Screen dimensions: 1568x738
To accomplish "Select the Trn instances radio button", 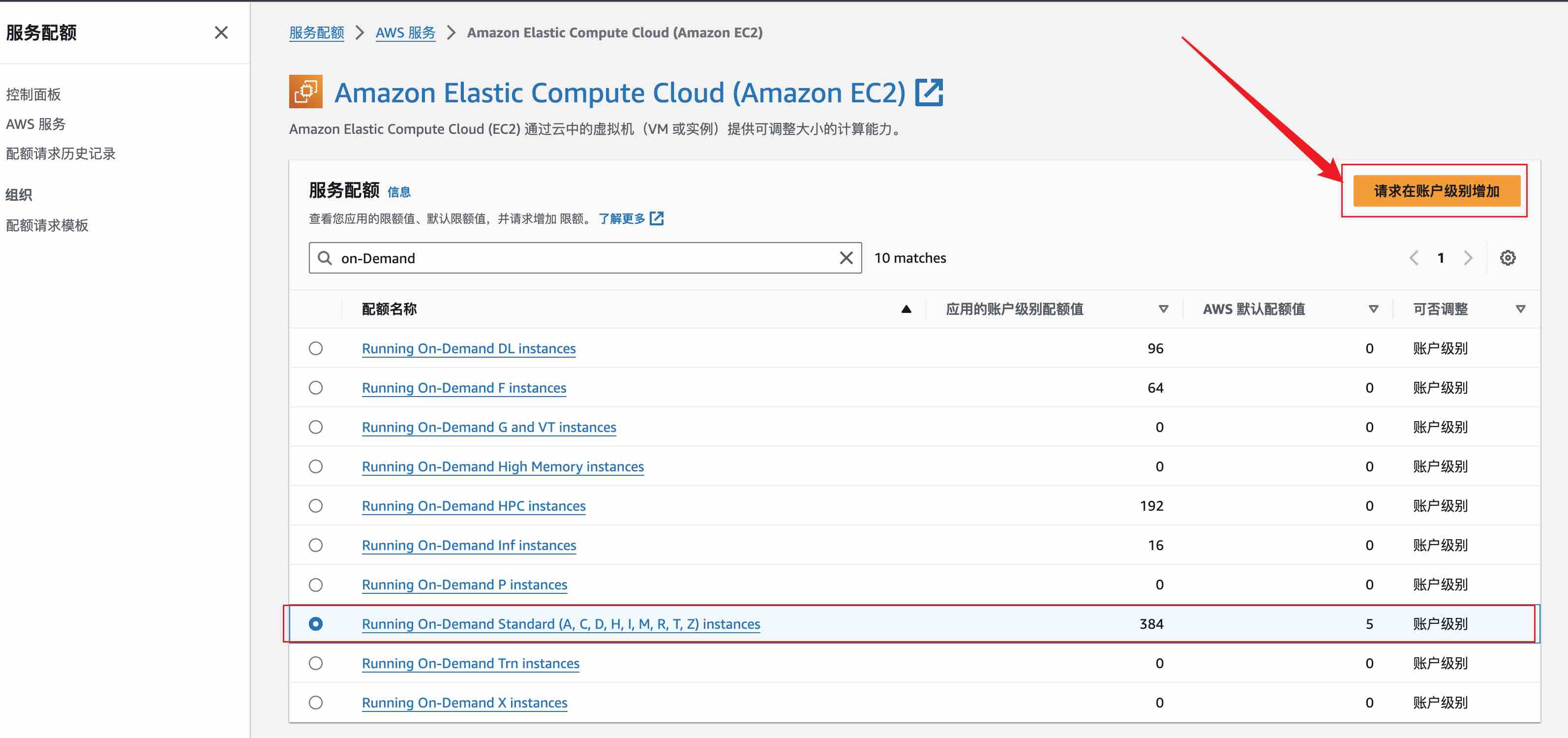I will pos(315,663).
